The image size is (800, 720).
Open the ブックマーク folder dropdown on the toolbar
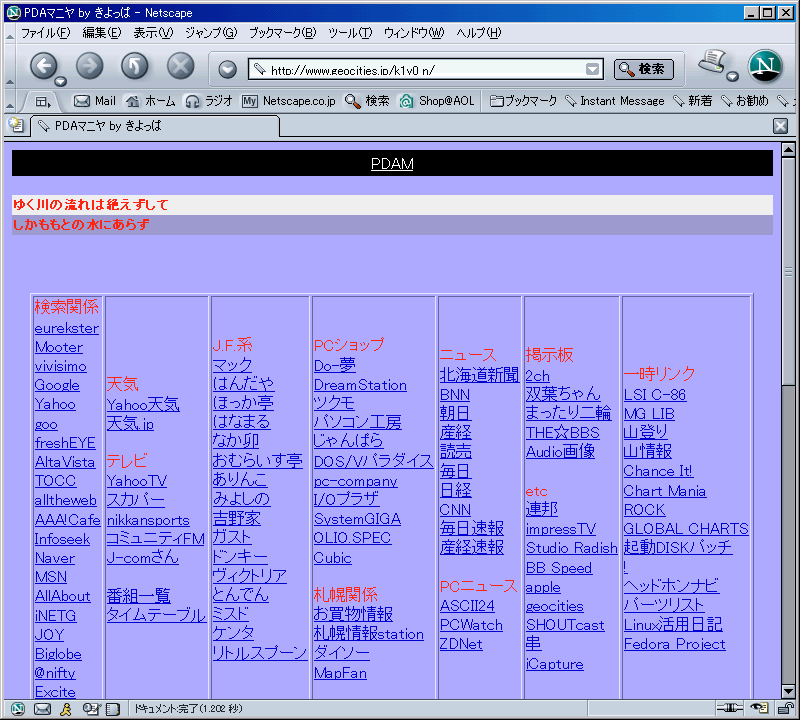click(523, 101)
